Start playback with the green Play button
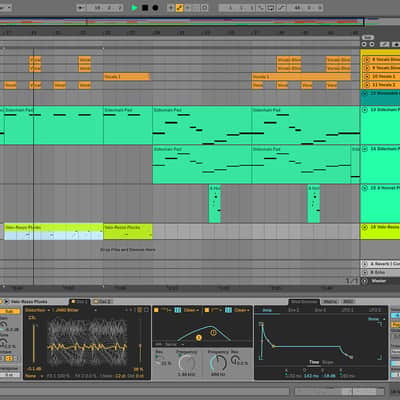This screenshot has width=400, height=400. pos(134,8)
